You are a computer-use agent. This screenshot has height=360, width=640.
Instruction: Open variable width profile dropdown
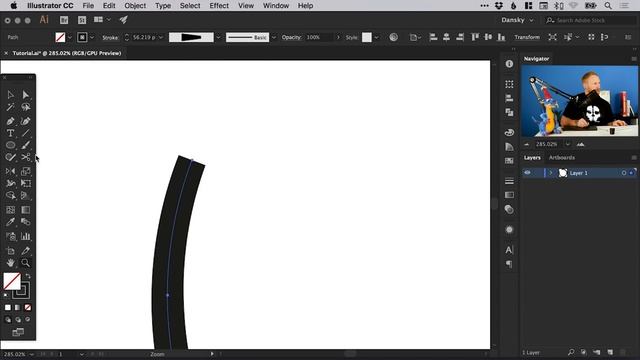218,37
